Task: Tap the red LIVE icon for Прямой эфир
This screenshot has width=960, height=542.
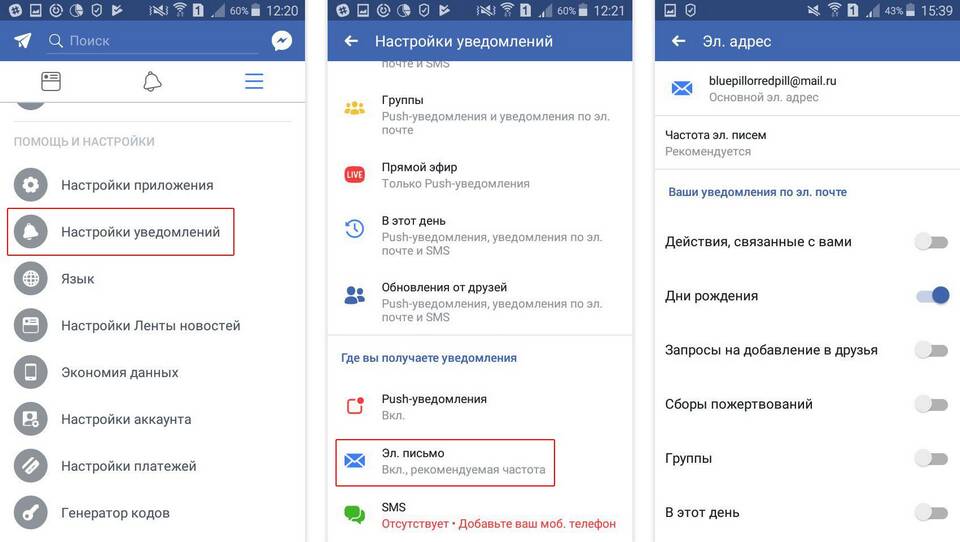Action: (x=354, y=175)
